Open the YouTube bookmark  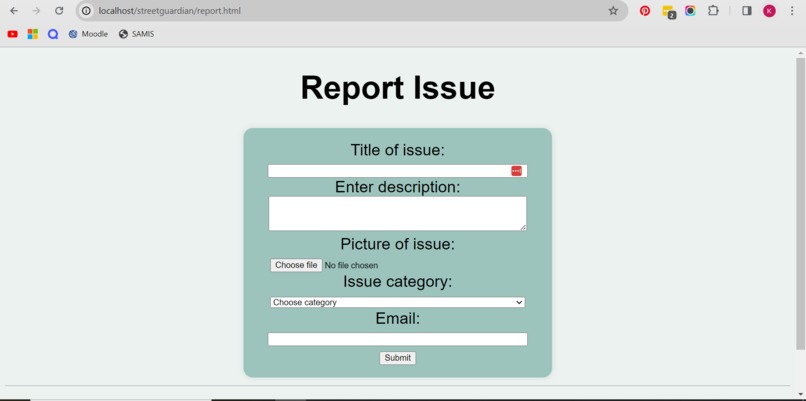[13, 34]
